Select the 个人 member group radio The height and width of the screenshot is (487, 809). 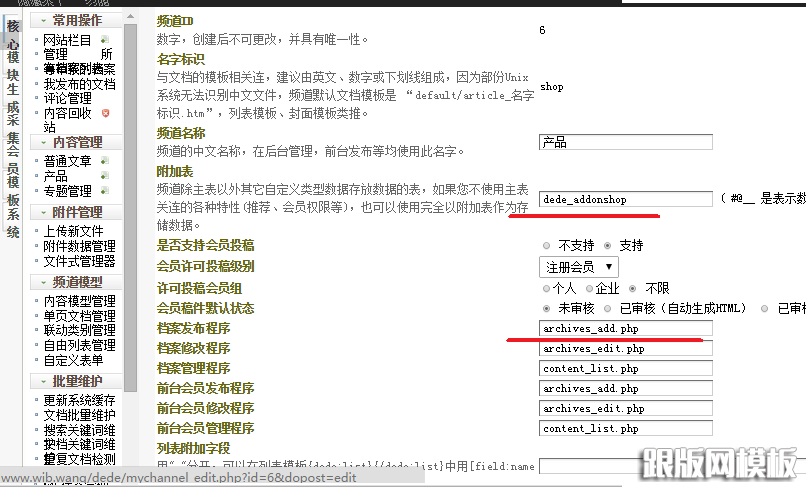545,288
